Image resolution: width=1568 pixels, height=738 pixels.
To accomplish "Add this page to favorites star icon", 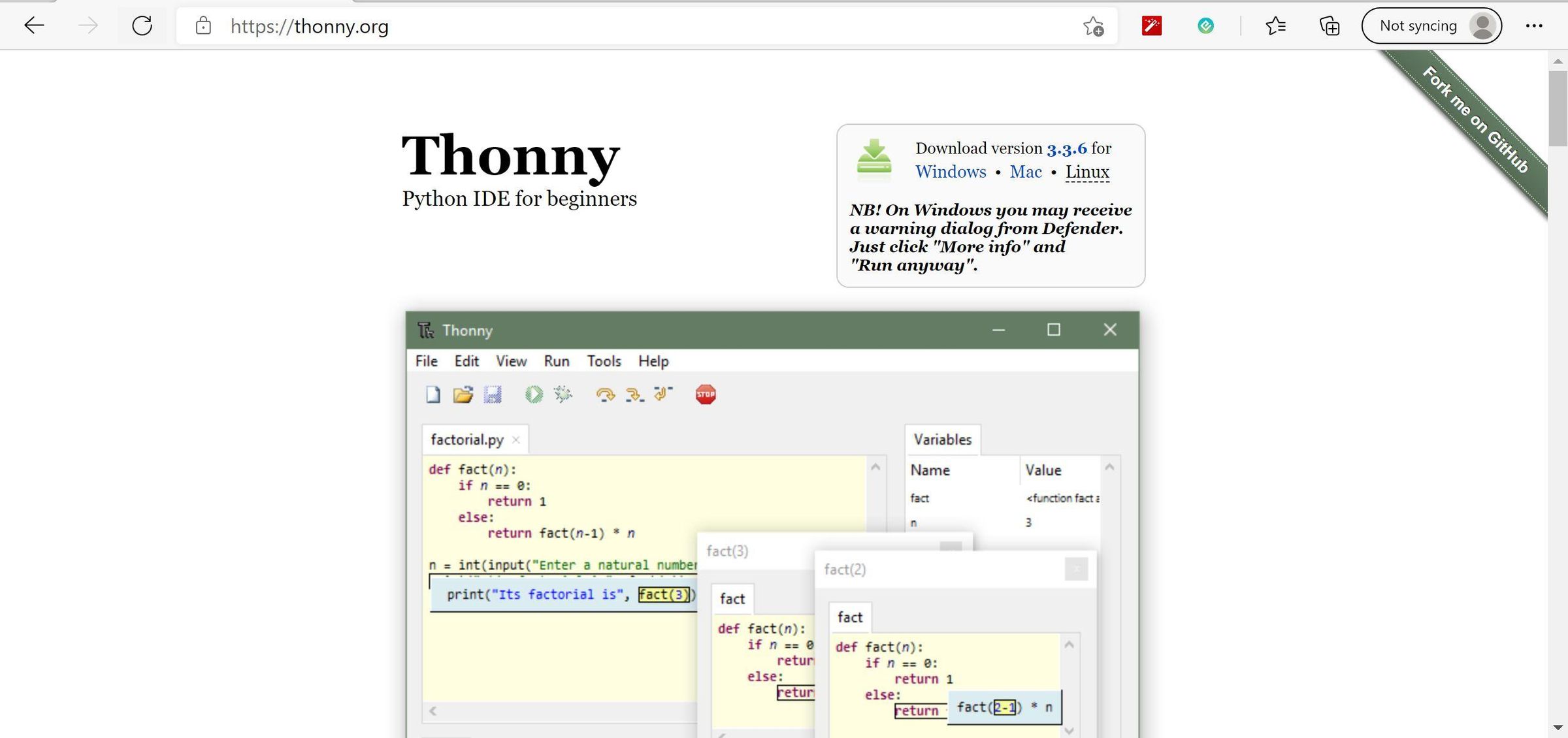I will (x=1093, y=27).
